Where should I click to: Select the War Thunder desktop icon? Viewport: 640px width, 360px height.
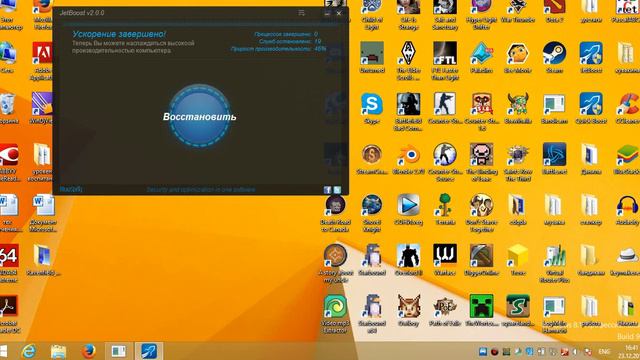point(518,11)
